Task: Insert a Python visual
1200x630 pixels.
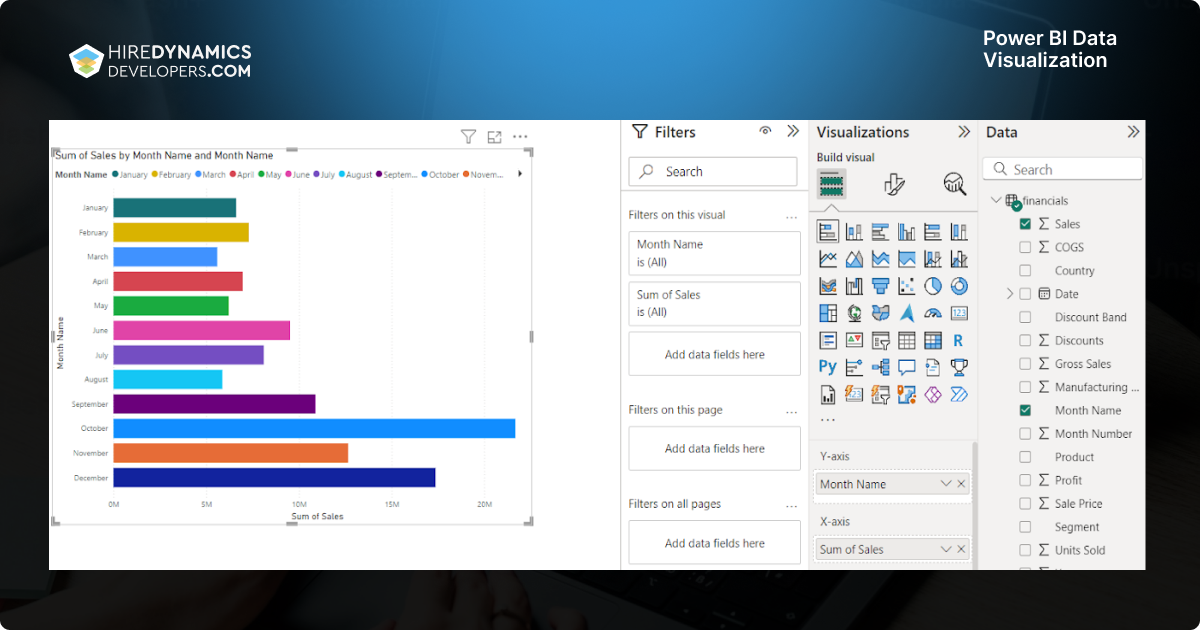Action: pyautogui.click(x=828, y=367)
